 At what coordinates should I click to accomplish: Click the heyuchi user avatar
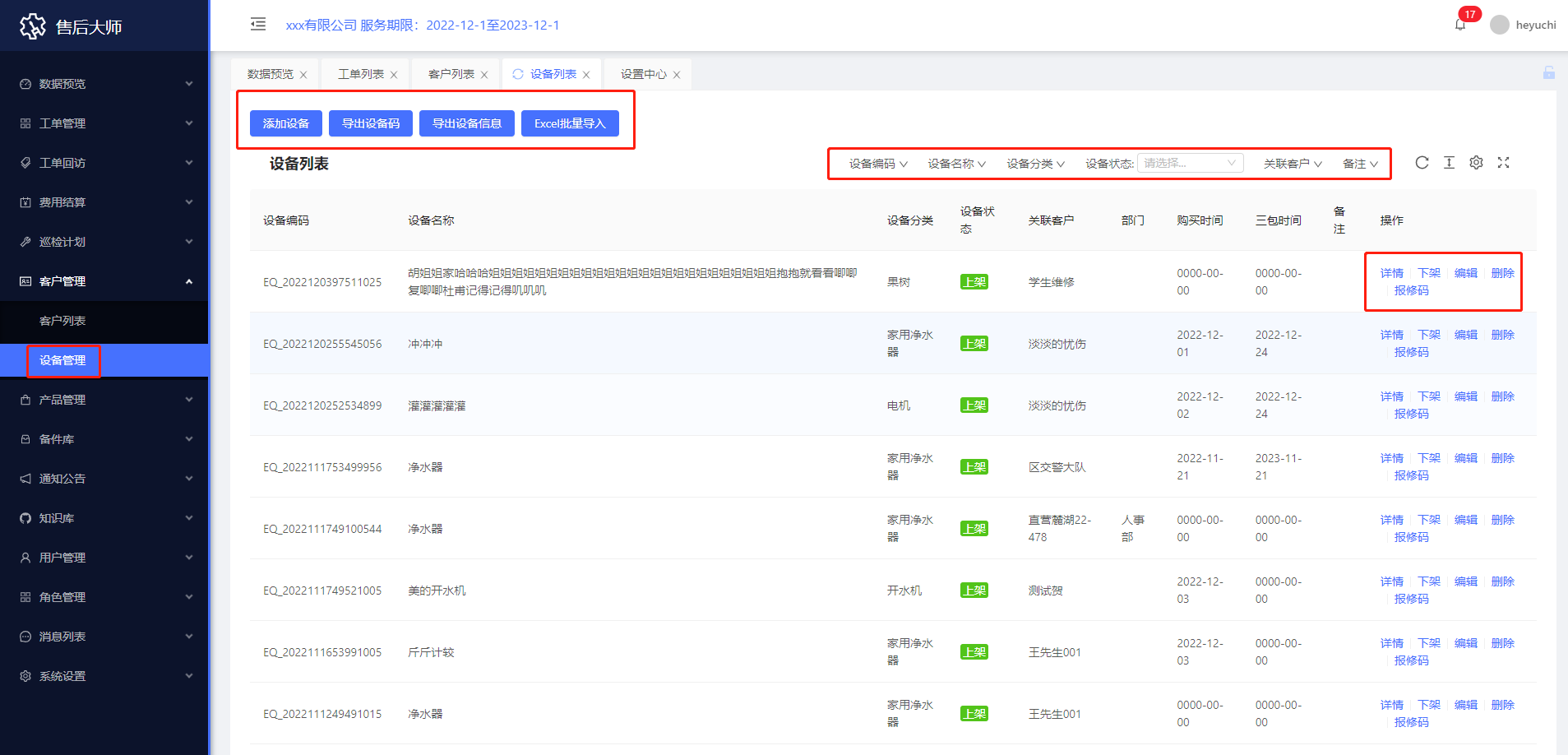click(x=1500, y=25)
